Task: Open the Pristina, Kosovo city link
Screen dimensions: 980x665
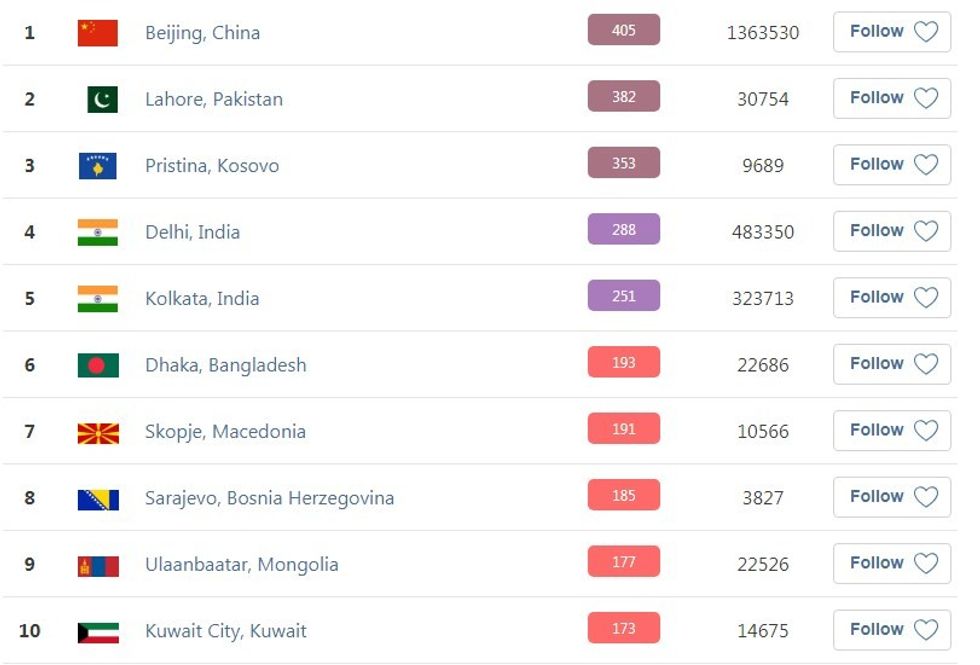Action: click(x=212, y=166)
